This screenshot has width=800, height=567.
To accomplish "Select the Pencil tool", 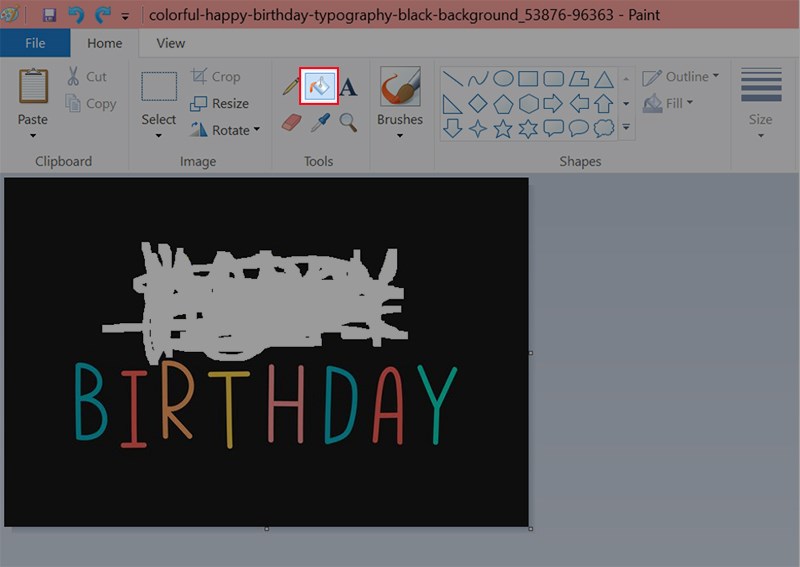I will (x=291, y=87).
